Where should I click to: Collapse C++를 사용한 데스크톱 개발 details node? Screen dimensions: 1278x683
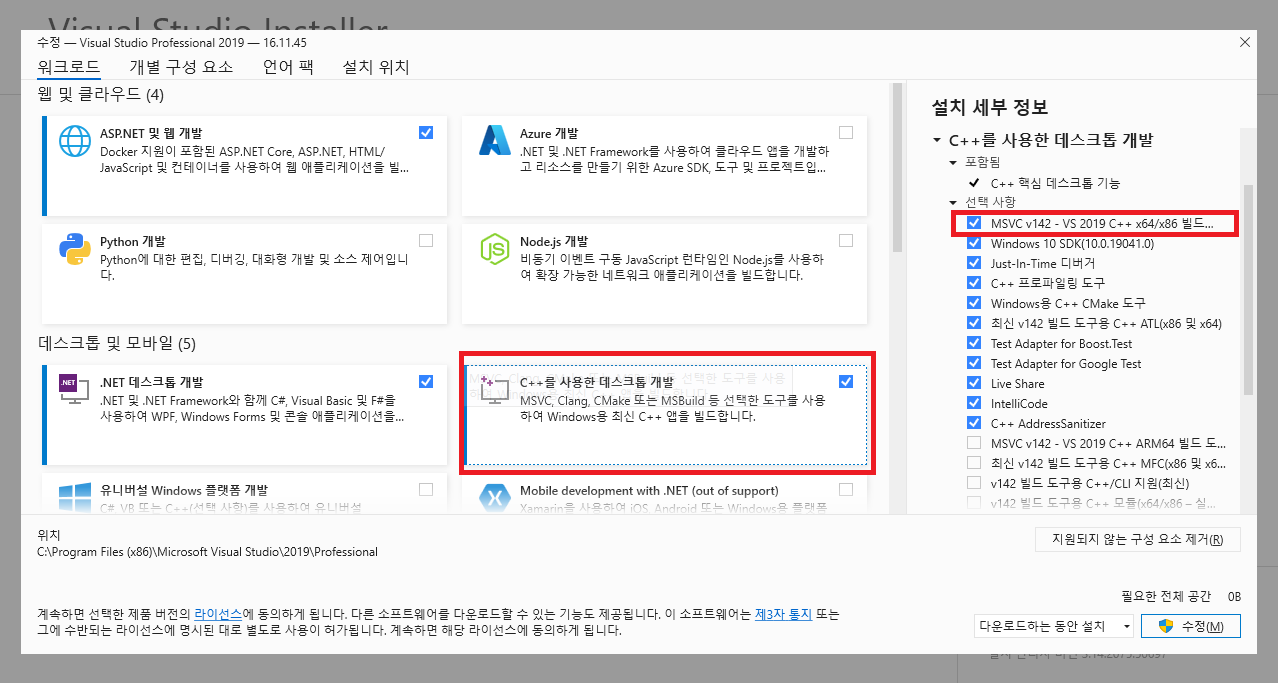[937, 141]
